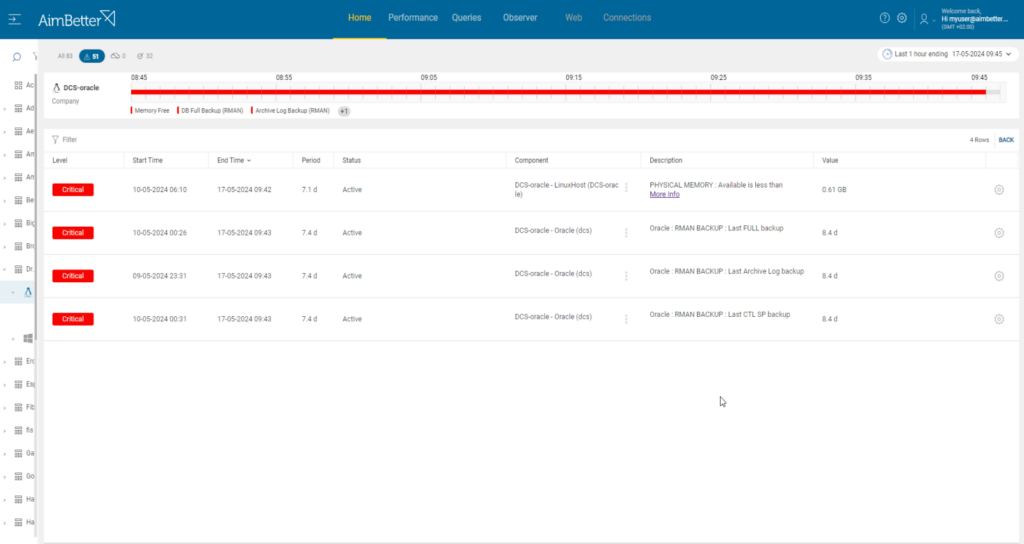1024x544 pixels.
Task: Toggle the alerts filter showing 51
Action: tap(92, 56)
